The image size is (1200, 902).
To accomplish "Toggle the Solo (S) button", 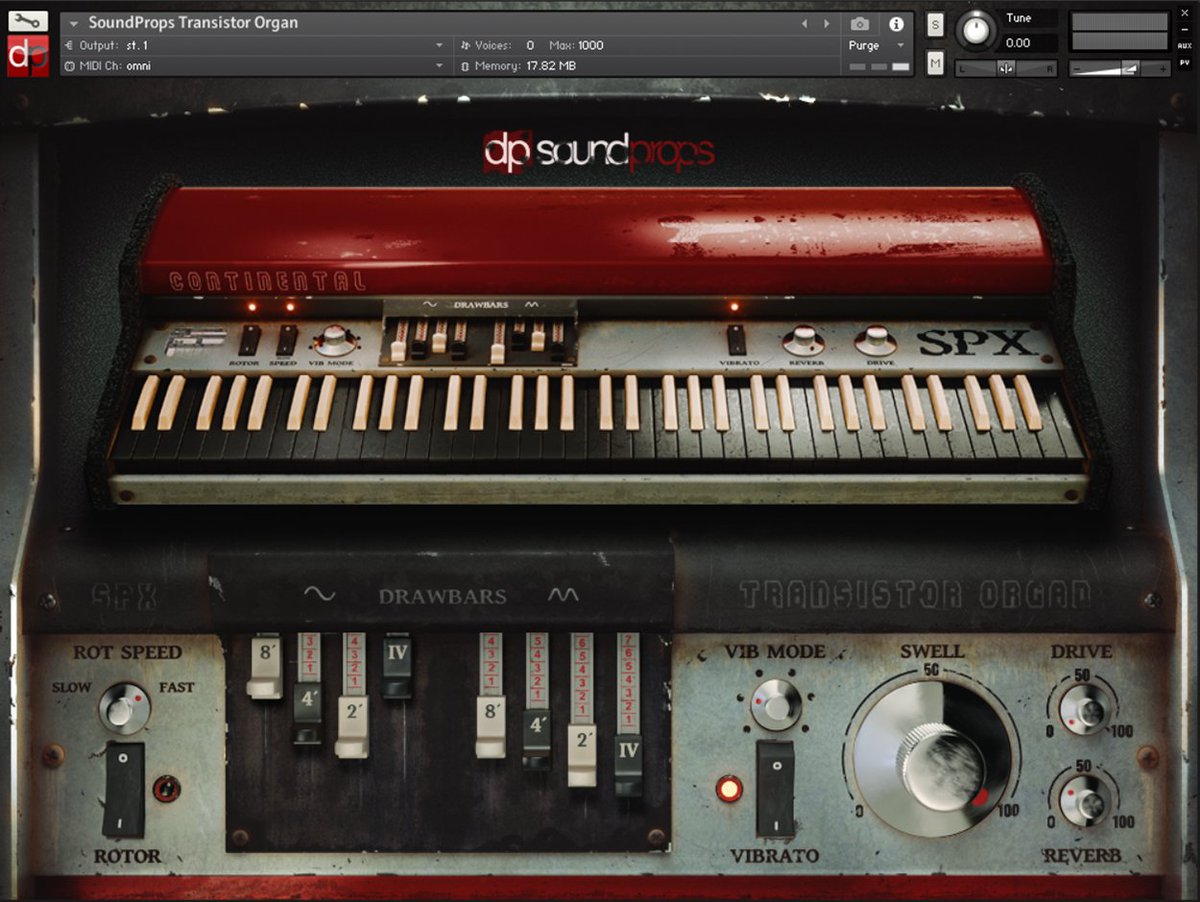I will point(935,26).
